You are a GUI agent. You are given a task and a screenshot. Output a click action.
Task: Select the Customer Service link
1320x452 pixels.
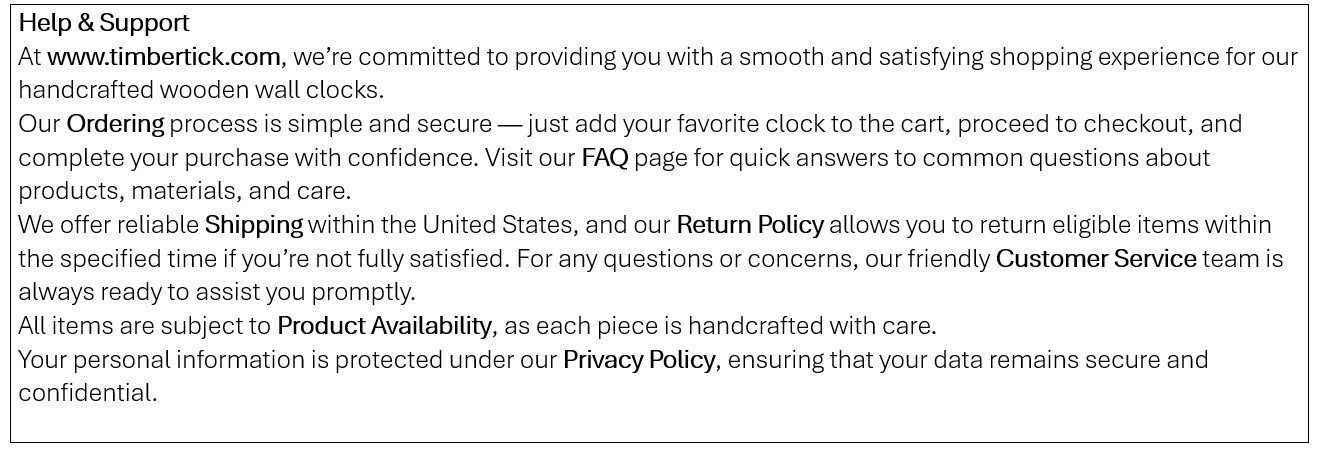pyautogui.click(x=1096, y=259)
